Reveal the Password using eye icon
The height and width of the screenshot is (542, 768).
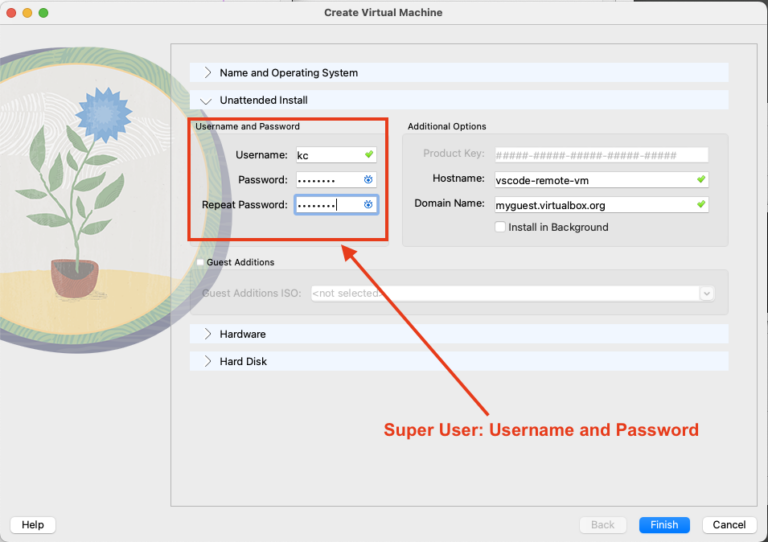[x=368, y=180]
